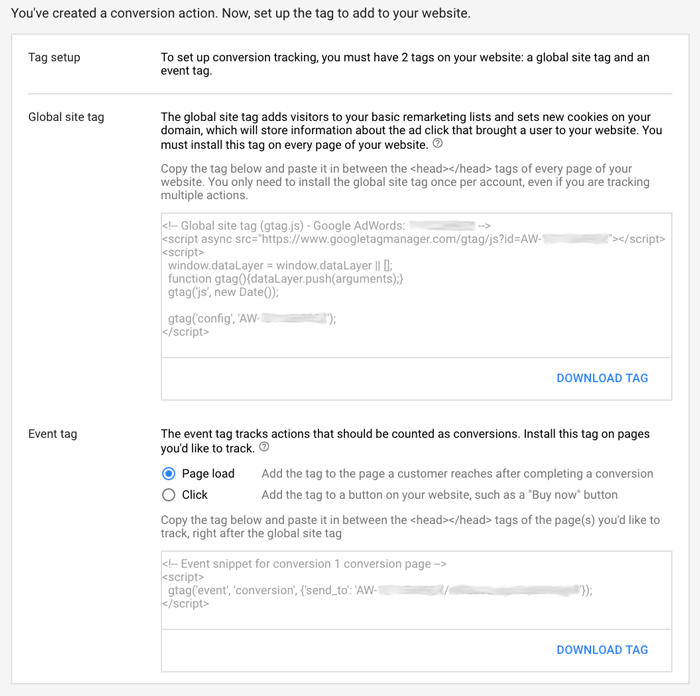Click the Global site tag comment line

pos(327,226)
